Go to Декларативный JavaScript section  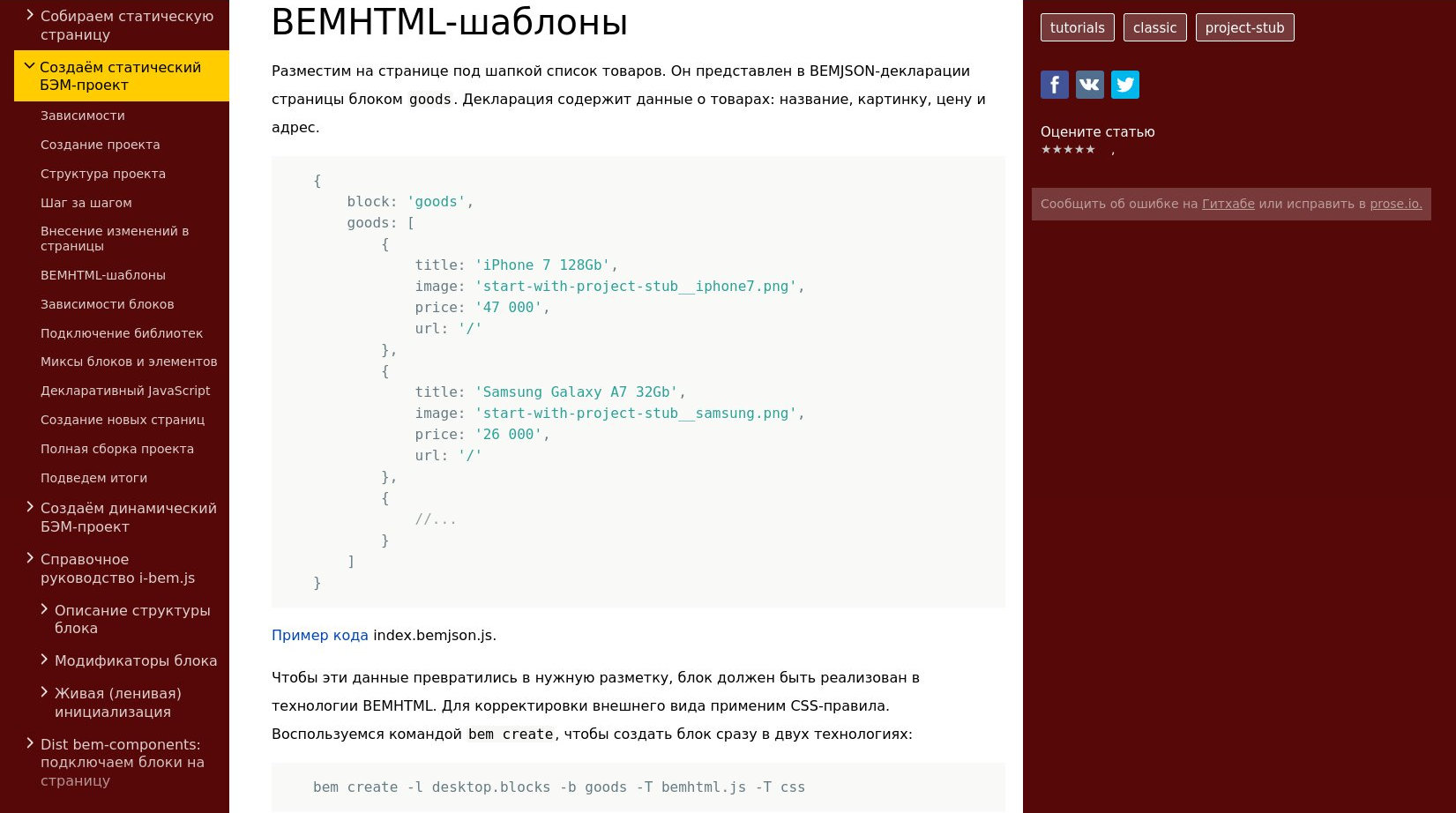click(125, 391)
